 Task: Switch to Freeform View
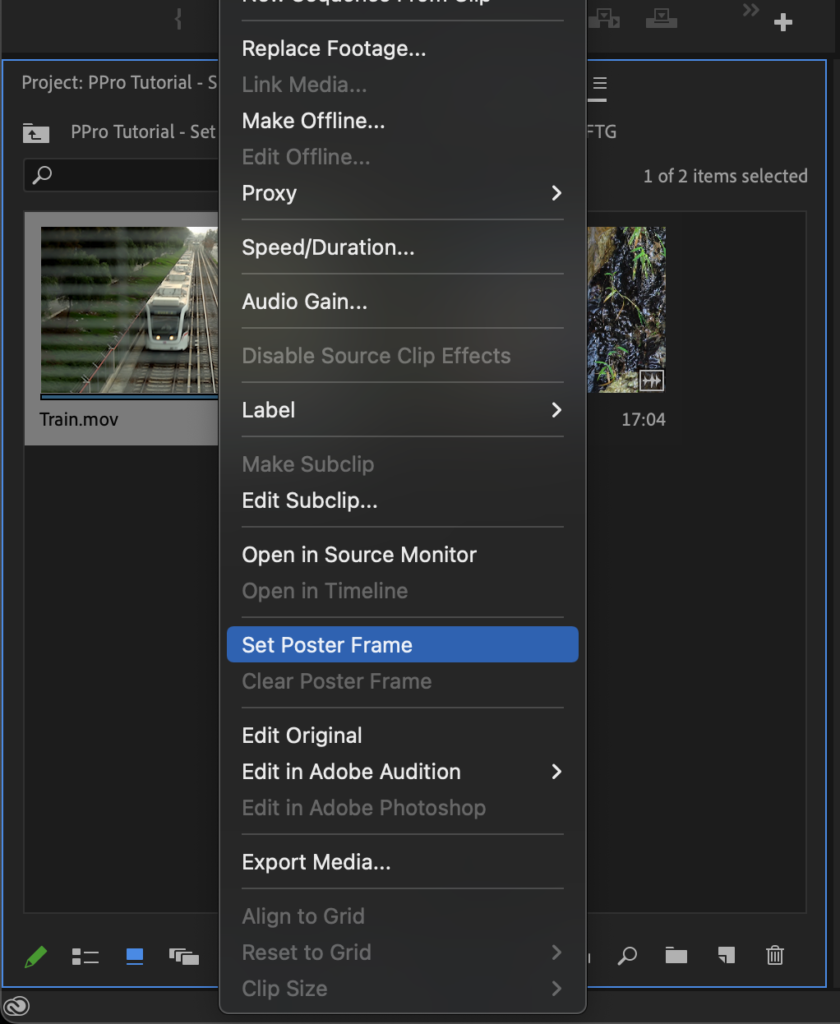(x=184, y=957)
